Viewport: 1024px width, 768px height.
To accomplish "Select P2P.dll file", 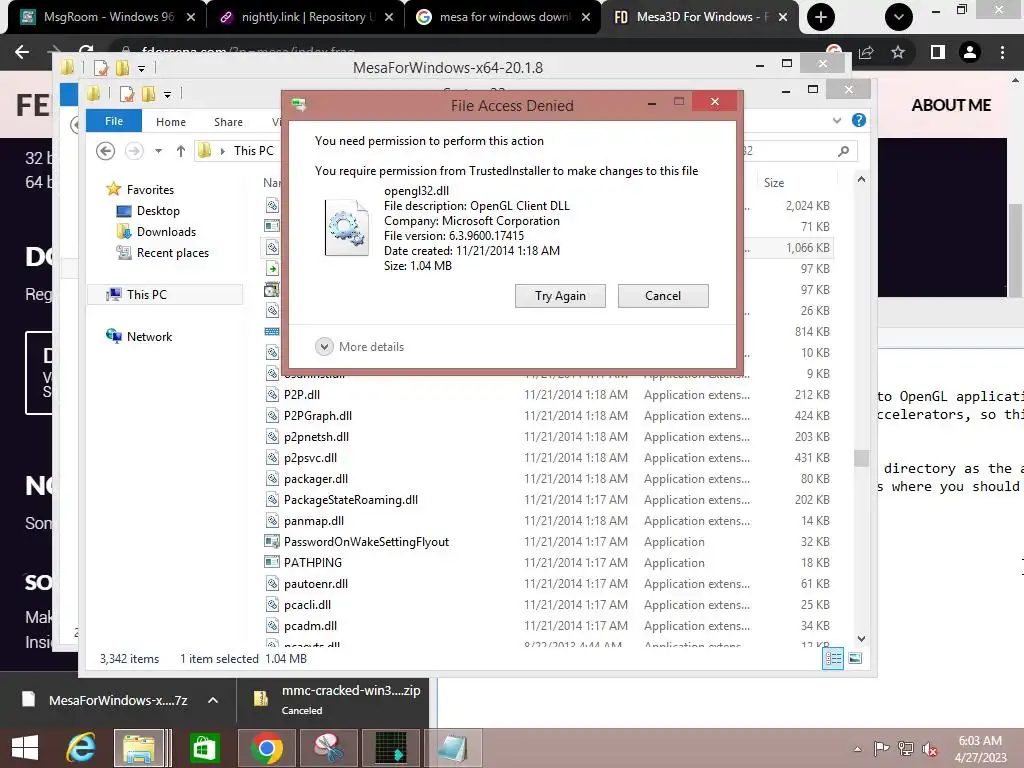I will 302,394.
